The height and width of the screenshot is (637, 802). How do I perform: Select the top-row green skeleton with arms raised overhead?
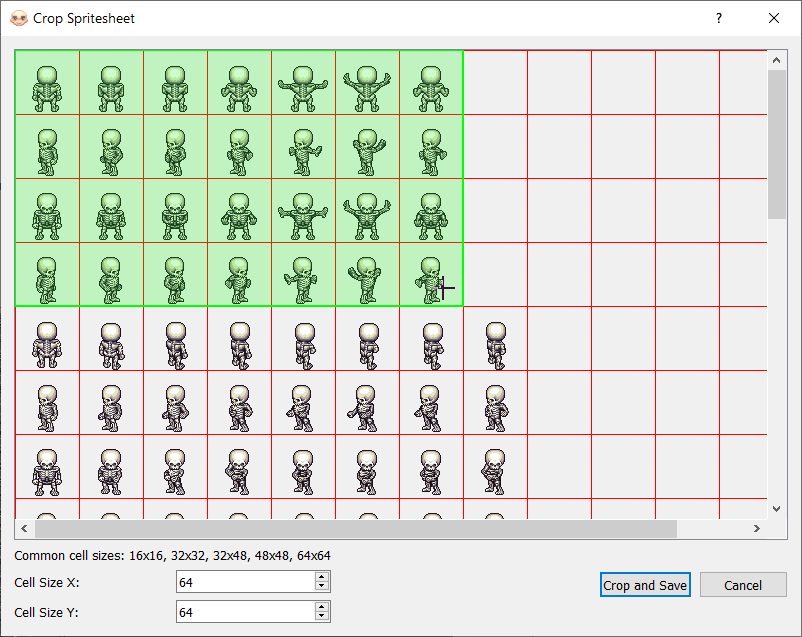[367, 83]
